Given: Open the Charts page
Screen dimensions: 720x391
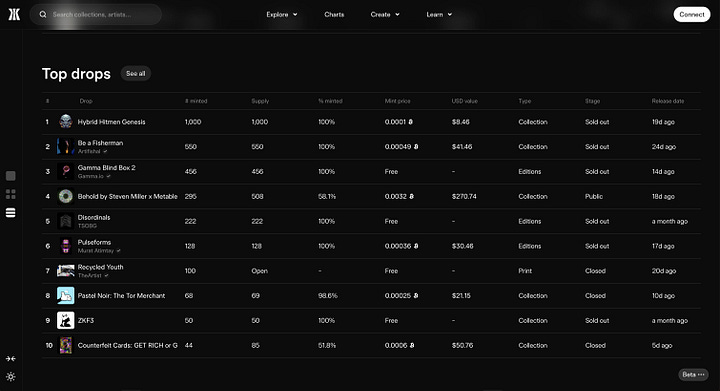Looking at the screenshot, I should [x=334, y=15].
